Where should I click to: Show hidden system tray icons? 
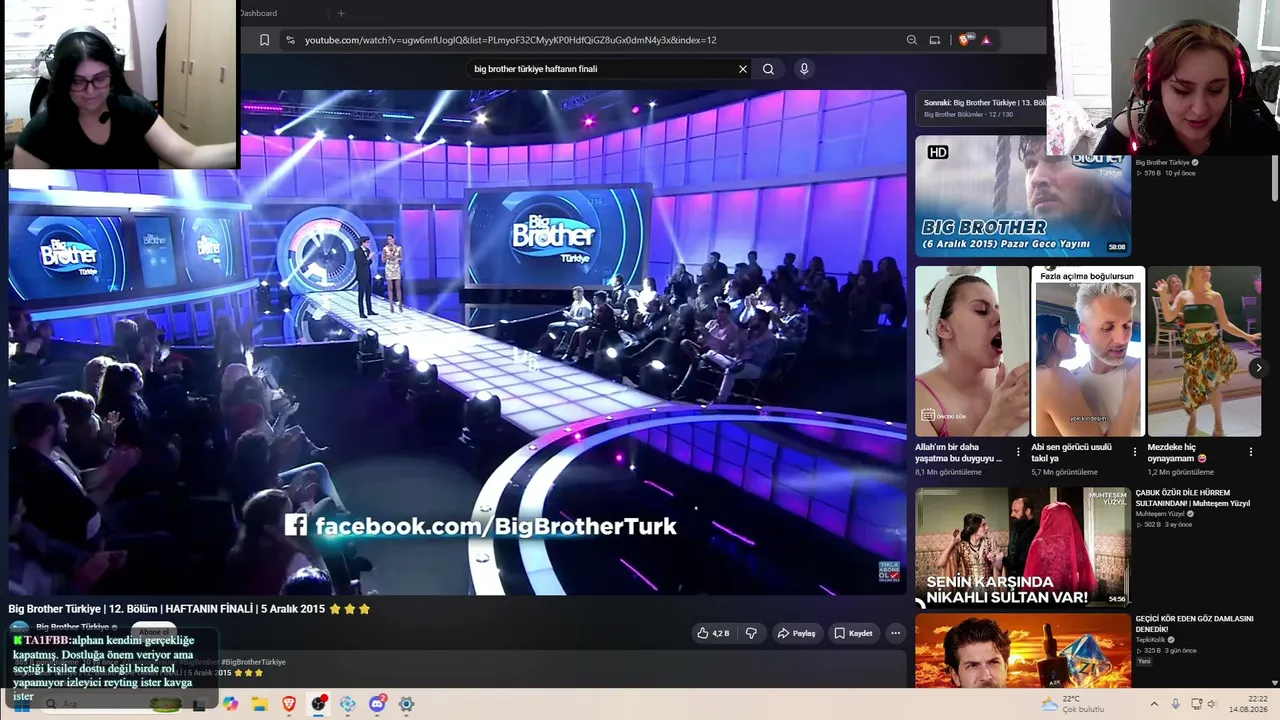coord(1153,704)
